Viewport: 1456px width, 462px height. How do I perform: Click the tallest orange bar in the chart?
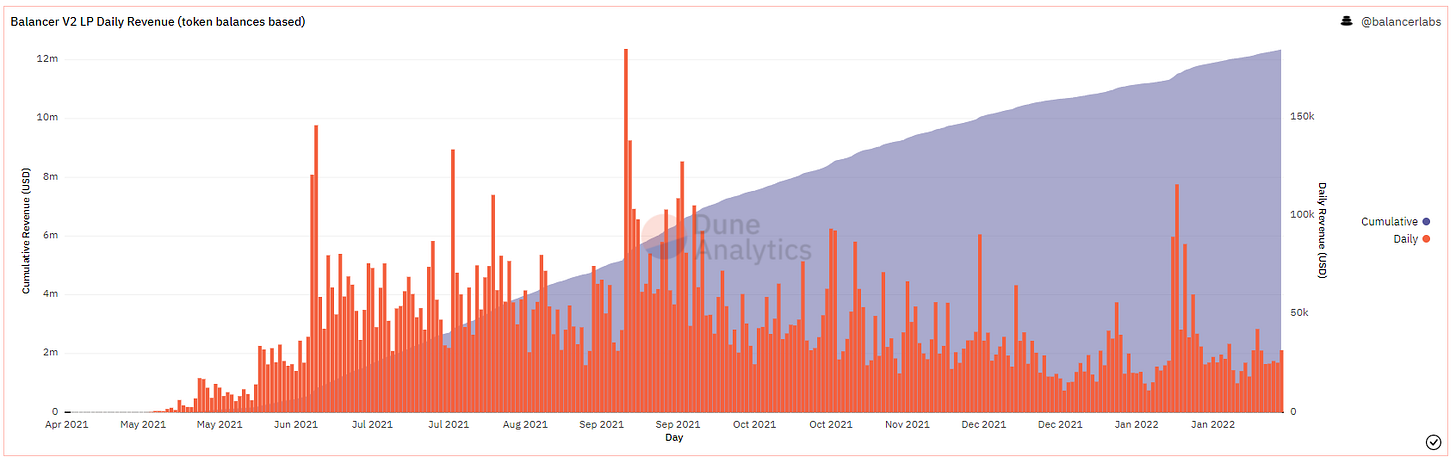626,230
